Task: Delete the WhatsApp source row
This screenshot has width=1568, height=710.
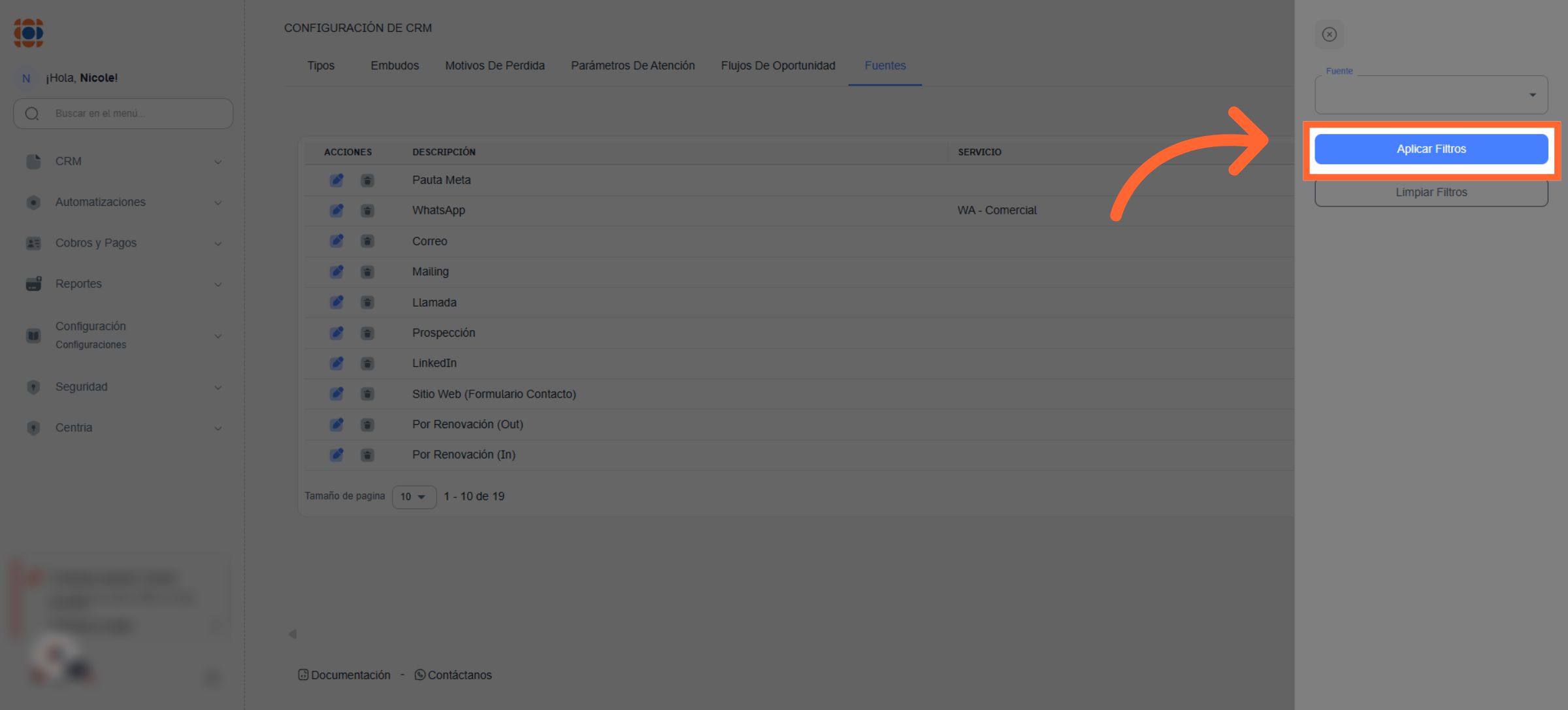Action: 367,211
